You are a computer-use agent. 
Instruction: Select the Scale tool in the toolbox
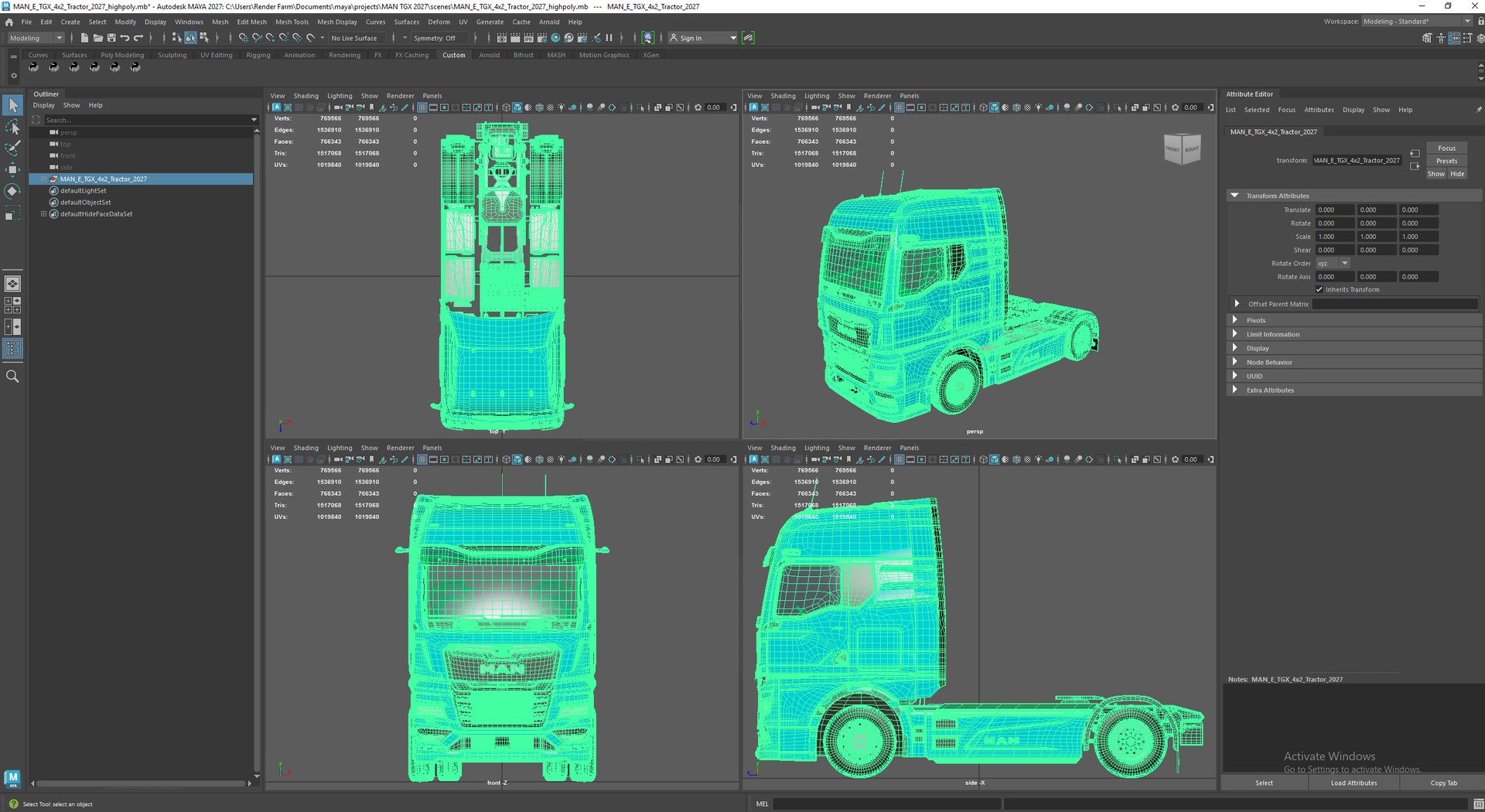(x=12, y=213)
